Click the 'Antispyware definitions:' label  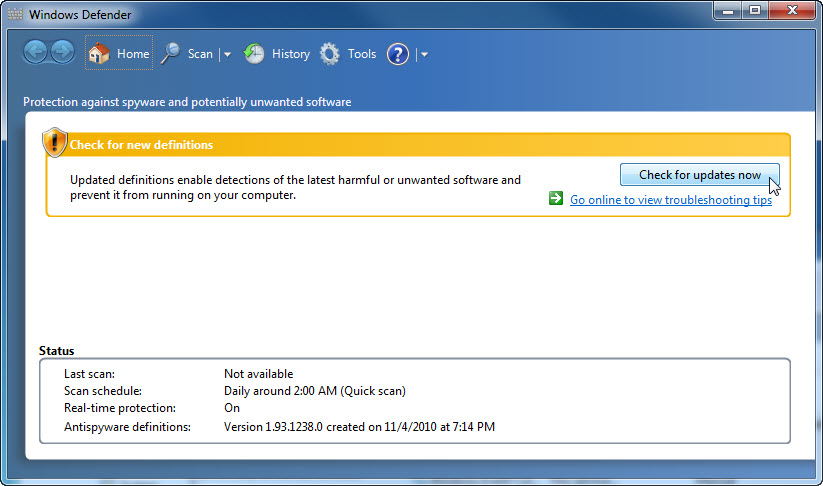coord(127,427)
